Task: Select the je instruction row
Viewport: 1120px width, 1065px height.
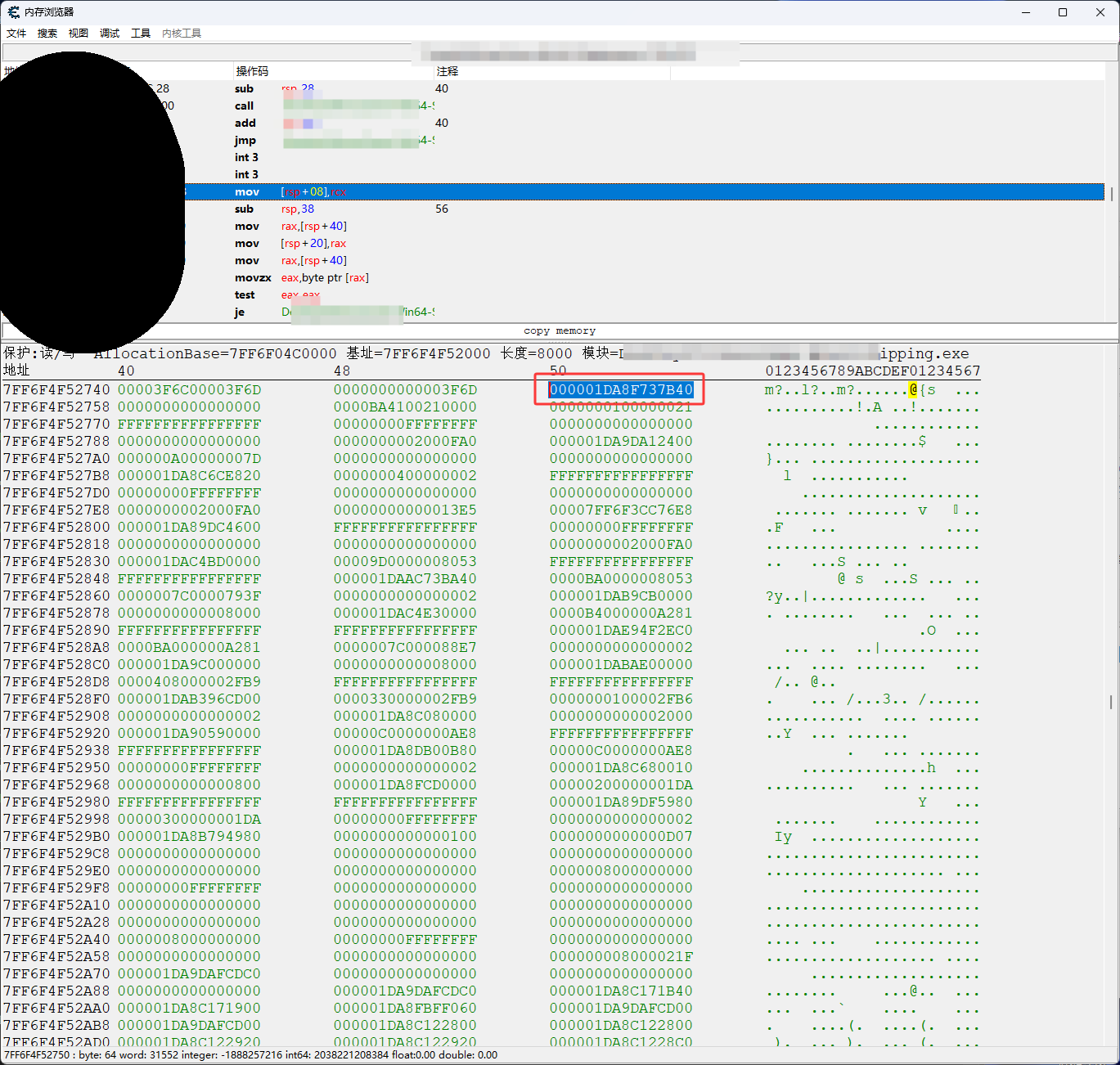Action: click(553, 312)
